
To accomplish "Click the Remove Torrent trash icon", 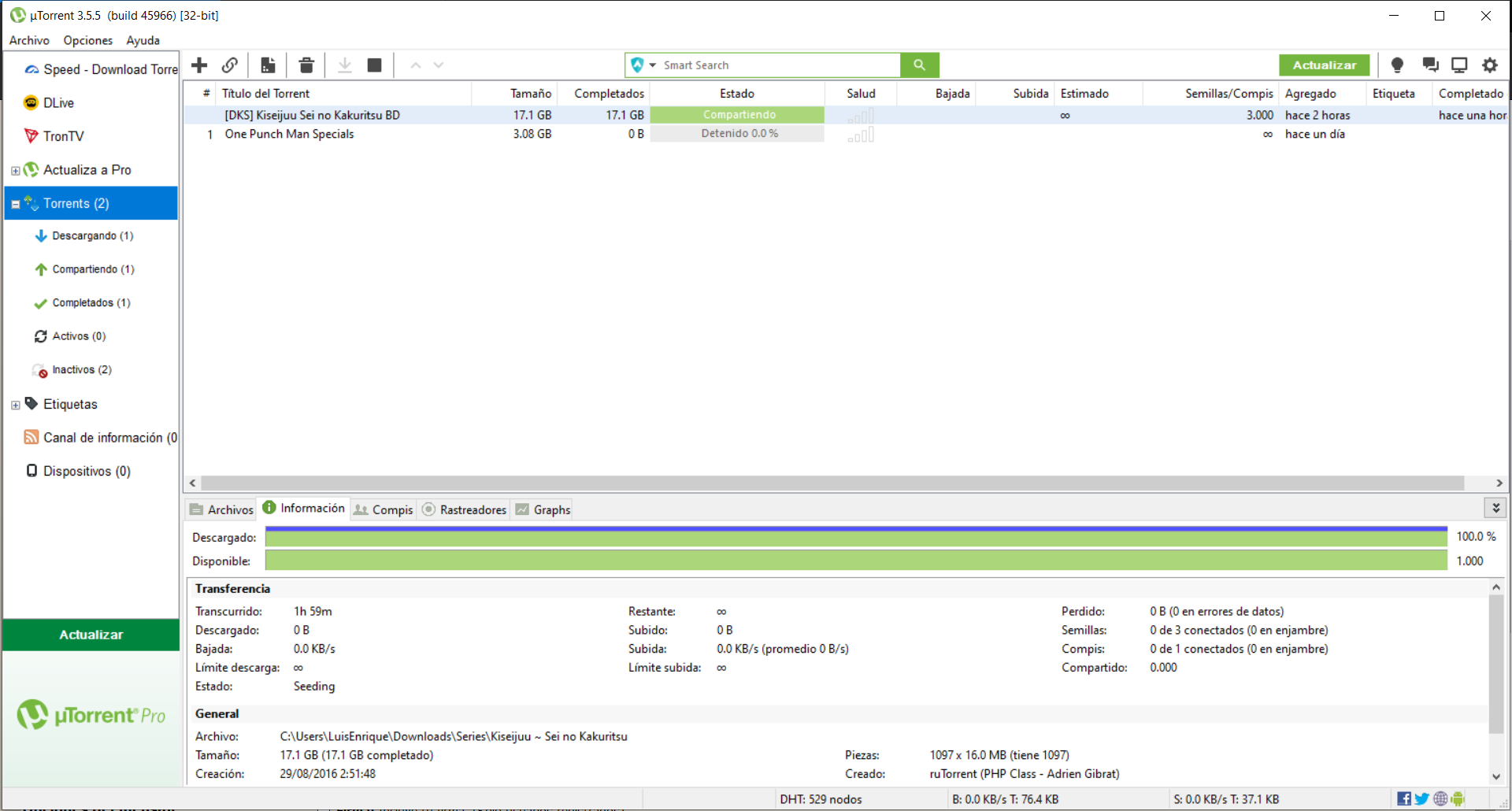I will (306, 65).
